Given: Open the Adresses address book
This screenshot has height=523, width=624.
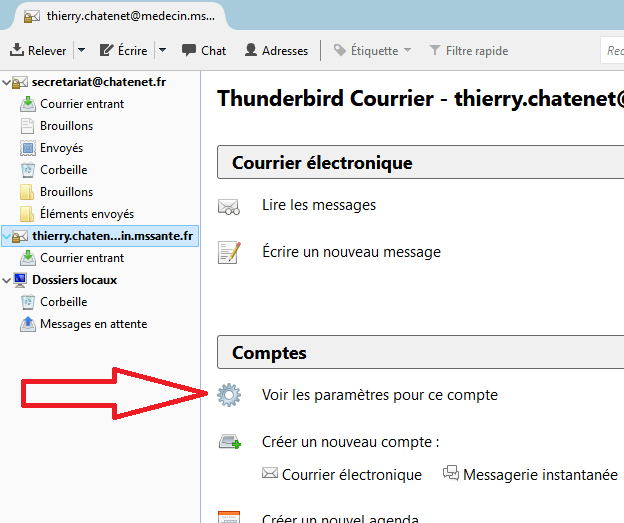Looking at the screenshot, I should 276,51.
